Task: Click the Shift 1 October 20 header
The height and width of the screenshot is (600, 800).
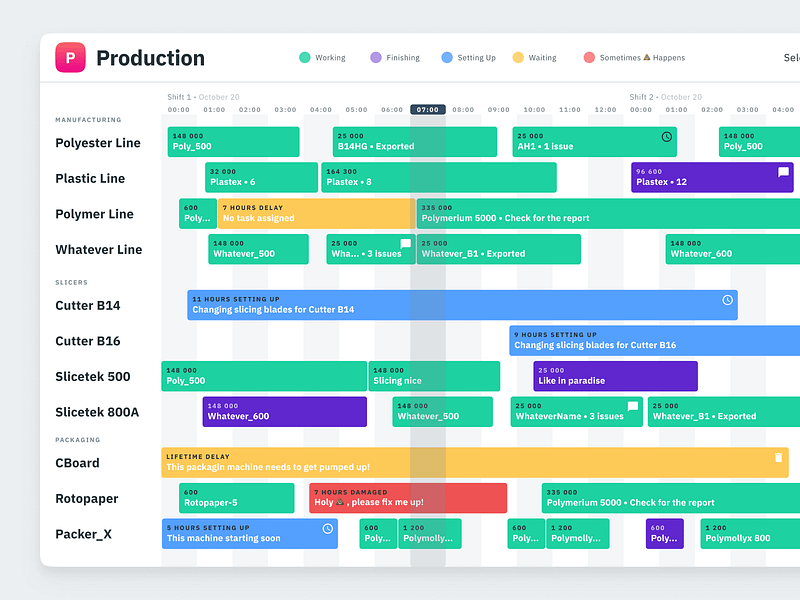Action: pos(203,97)
